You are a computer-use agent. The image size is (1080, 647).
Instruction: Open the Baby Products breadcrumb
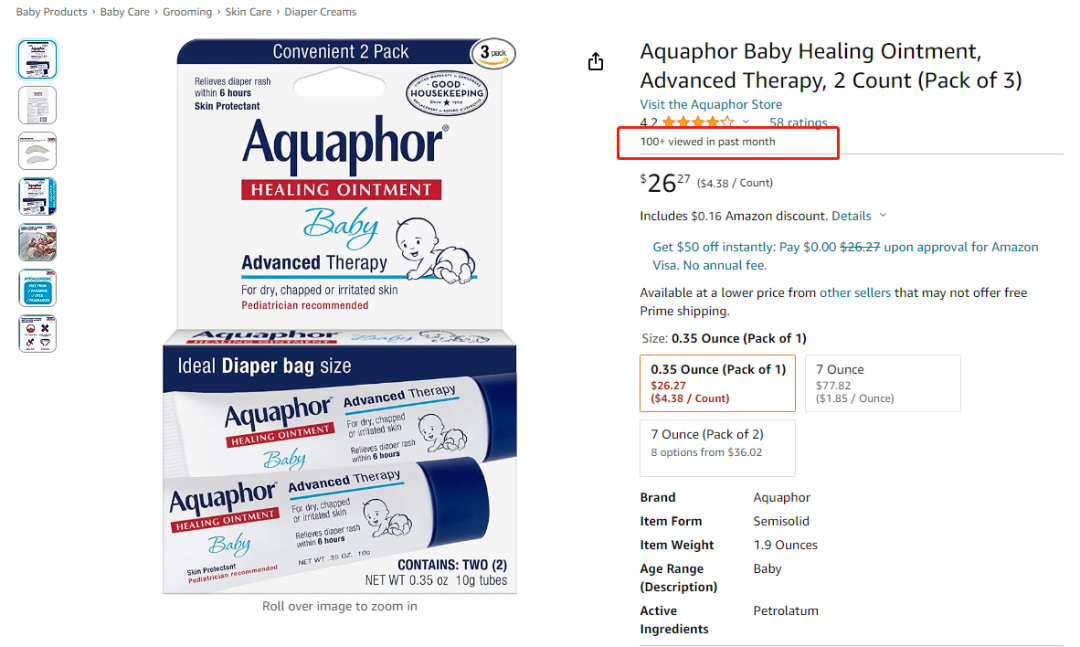pyautogui.click(x=52, y=12)
